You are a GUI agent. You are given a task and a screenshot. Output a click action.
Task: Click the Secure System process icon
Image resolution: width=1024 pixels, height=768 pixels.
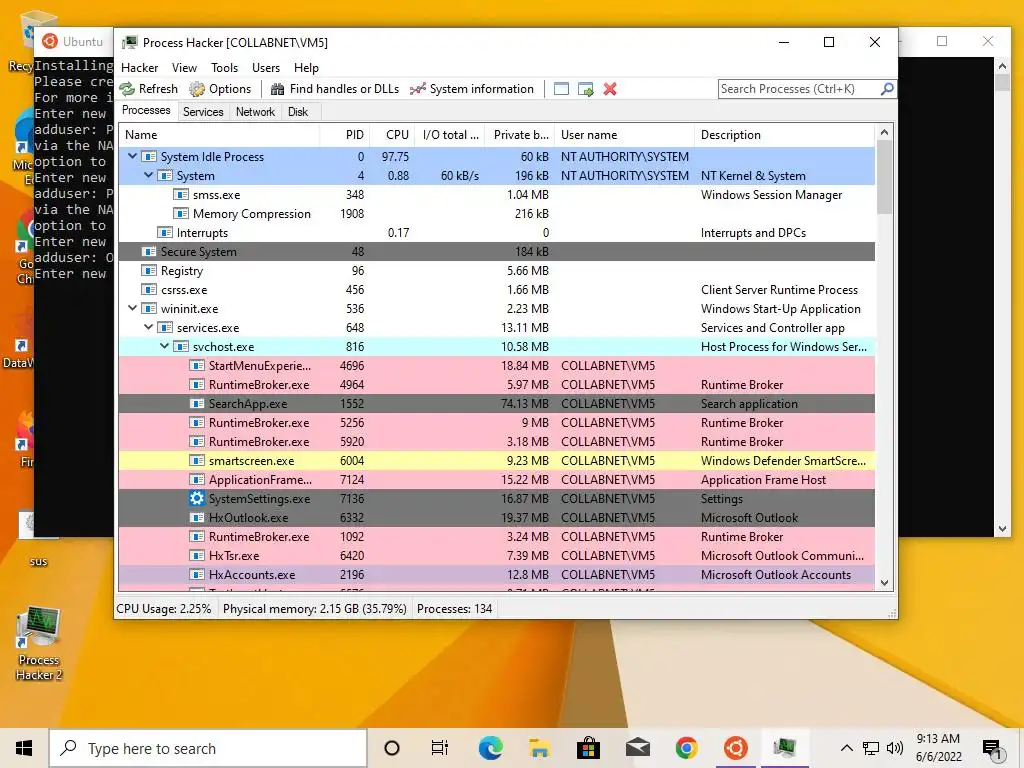[149, 251]
